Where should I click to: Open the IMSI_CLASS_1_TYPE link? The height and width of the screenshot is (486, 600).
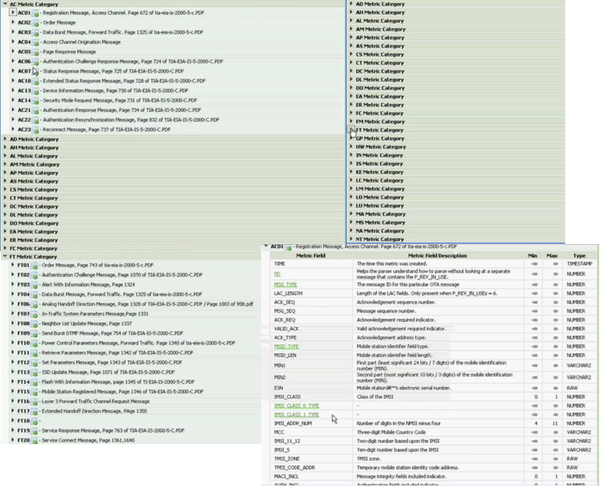point(297,414)
